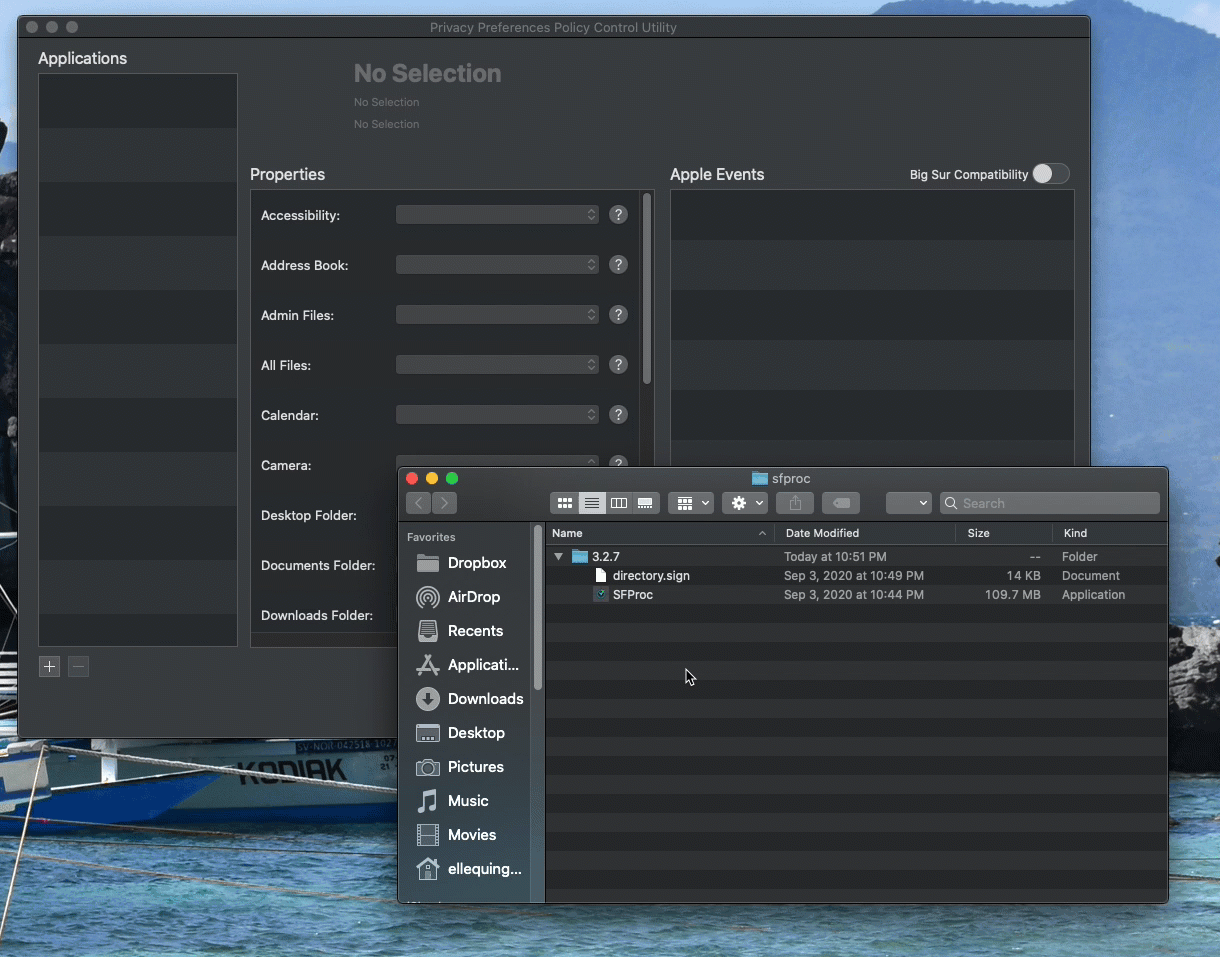Open the Finder gear action menu
Viewport: 1220px width, 957px height.
tap(745, 503)
